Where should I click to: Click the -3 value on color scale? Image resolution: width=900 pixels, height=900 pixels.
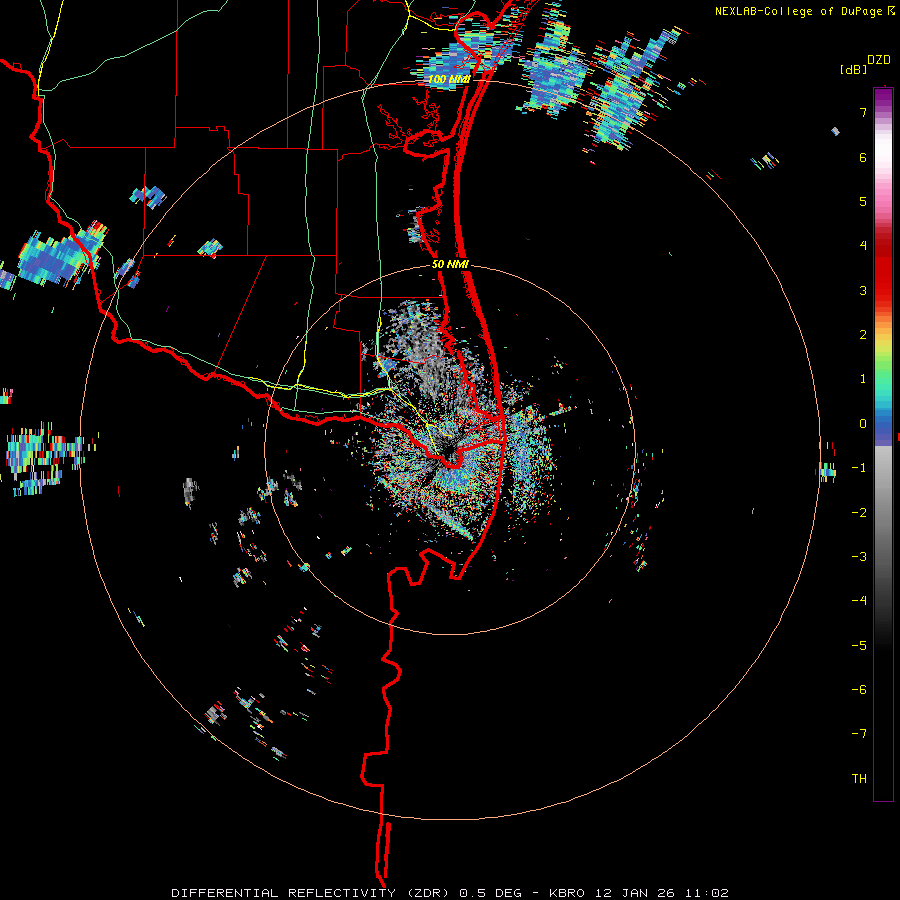pyautogui.click(x=859, y=557)
